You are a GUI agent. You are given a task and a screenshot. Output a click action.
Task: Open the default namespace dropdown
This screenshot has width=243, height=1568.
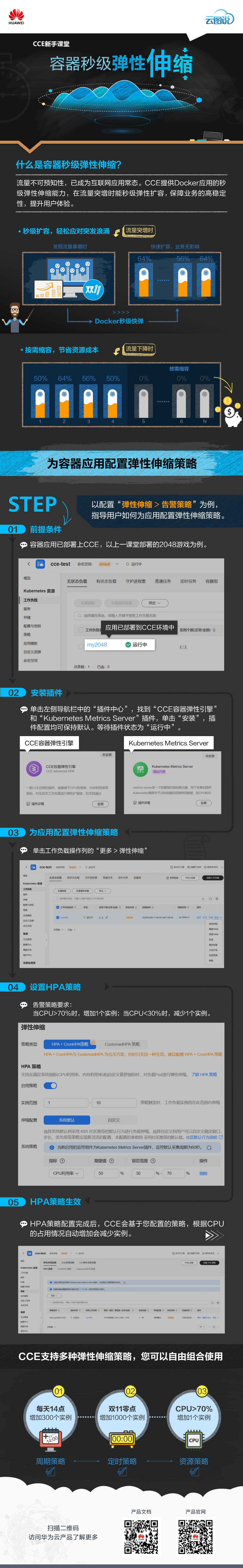tap(108, 564)
